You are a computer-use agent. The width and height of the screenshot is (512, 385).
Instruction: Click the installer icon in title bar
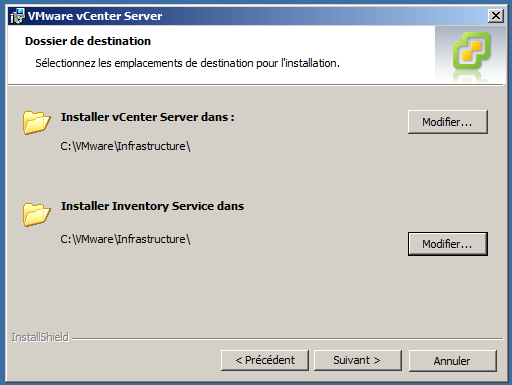pos(17,16)
